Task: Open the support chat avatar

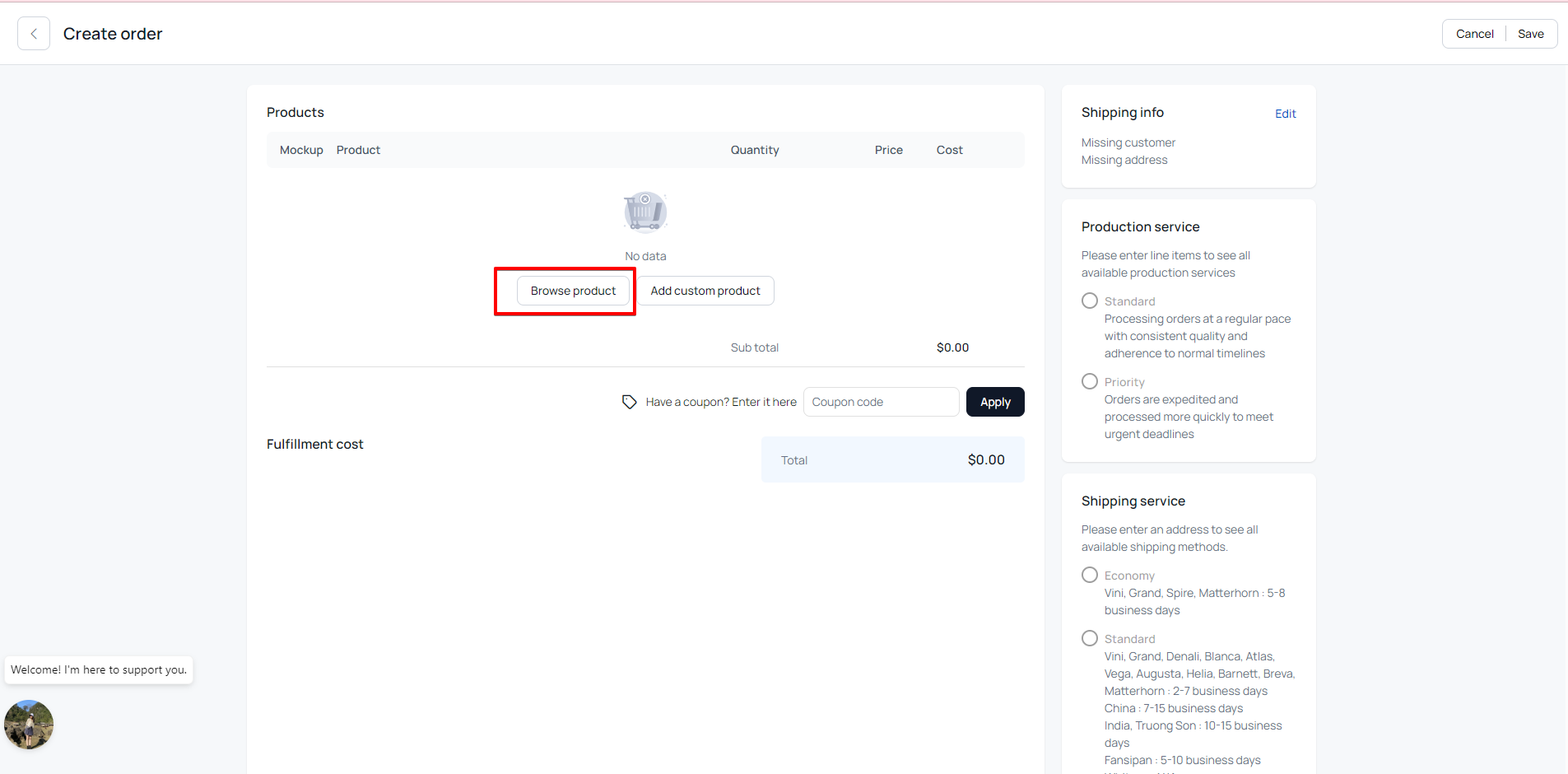Action: point(29,725)
